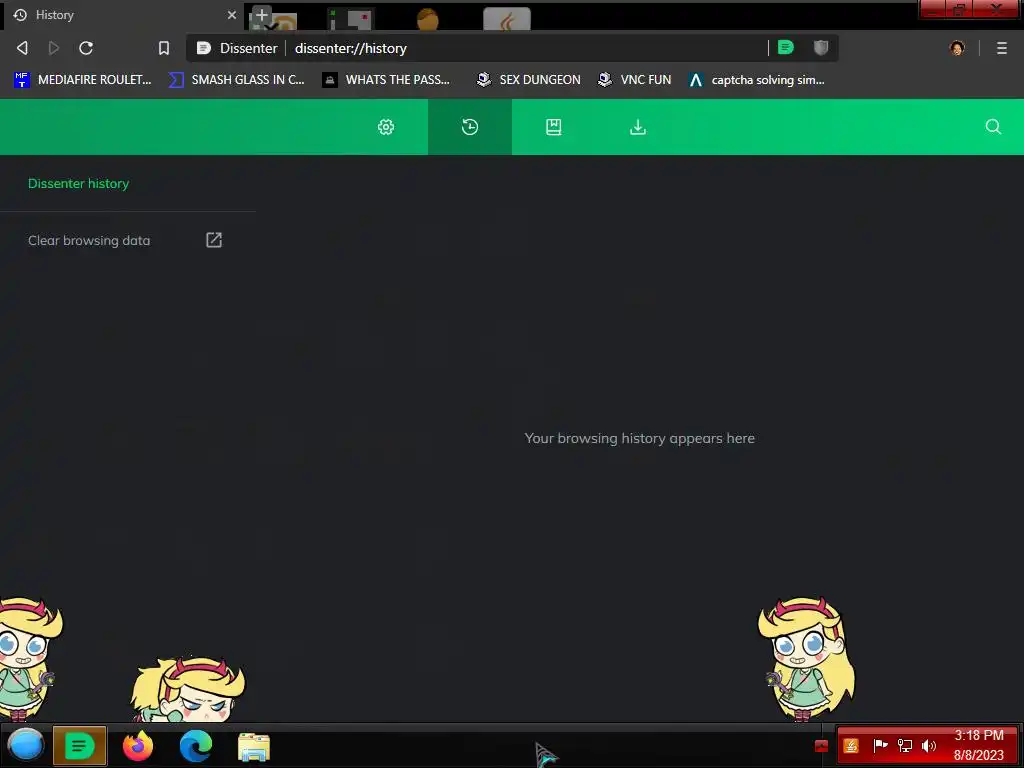The height and width of the screenshot is (768, 1024).
Task: Open the Start orb in taskbar
Action: click(25, 745)
